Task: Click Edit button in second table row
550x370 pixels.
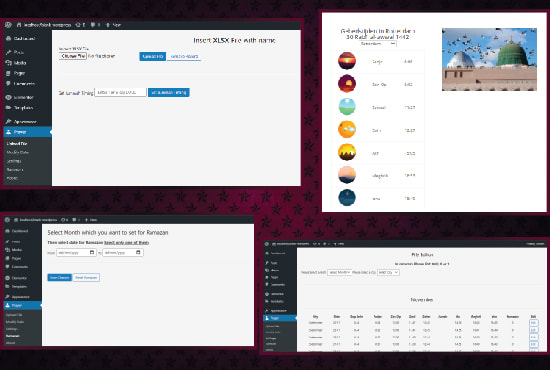Action: (533, 330)
